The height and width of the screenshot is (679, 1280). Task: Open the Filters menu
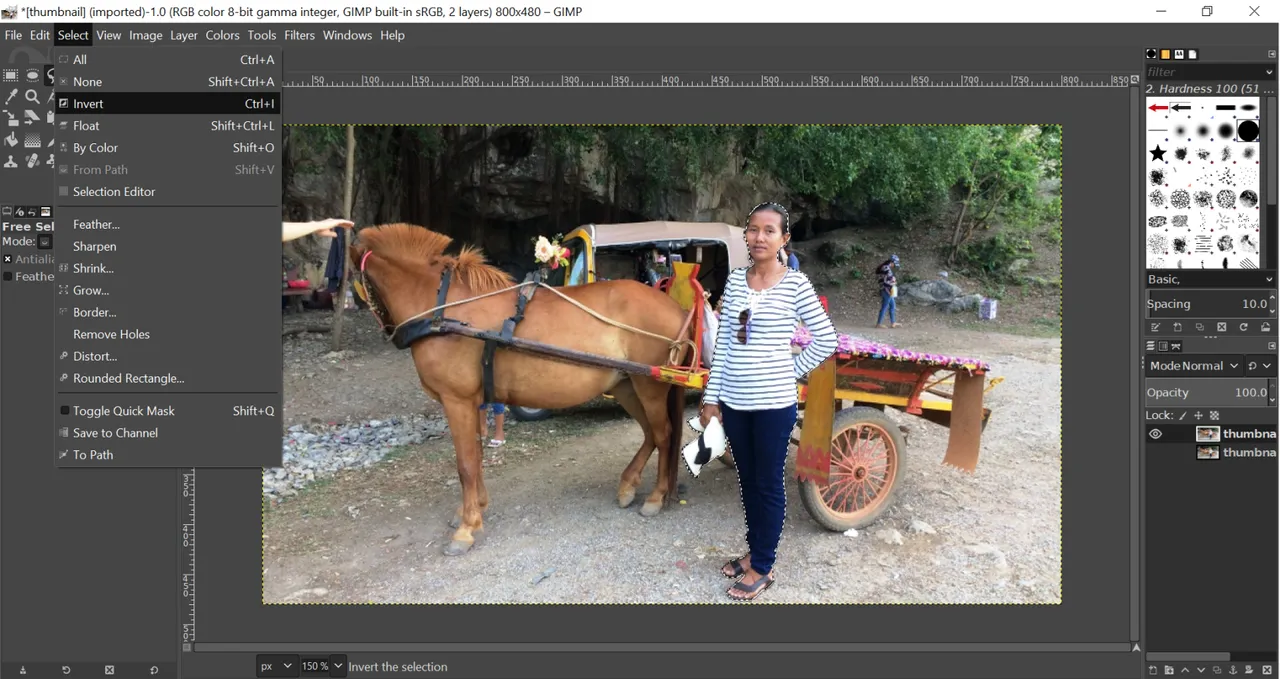[x=299, y=35]
